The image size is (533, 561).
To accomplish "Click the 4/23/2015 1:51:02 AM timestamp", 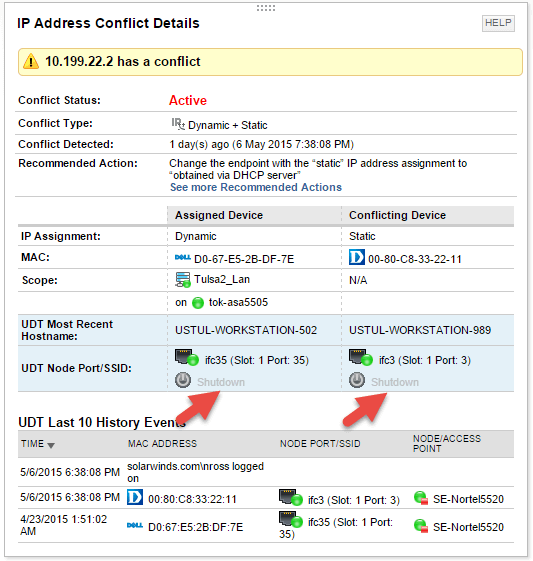I will pyautogui.click(x=63, y=525).
